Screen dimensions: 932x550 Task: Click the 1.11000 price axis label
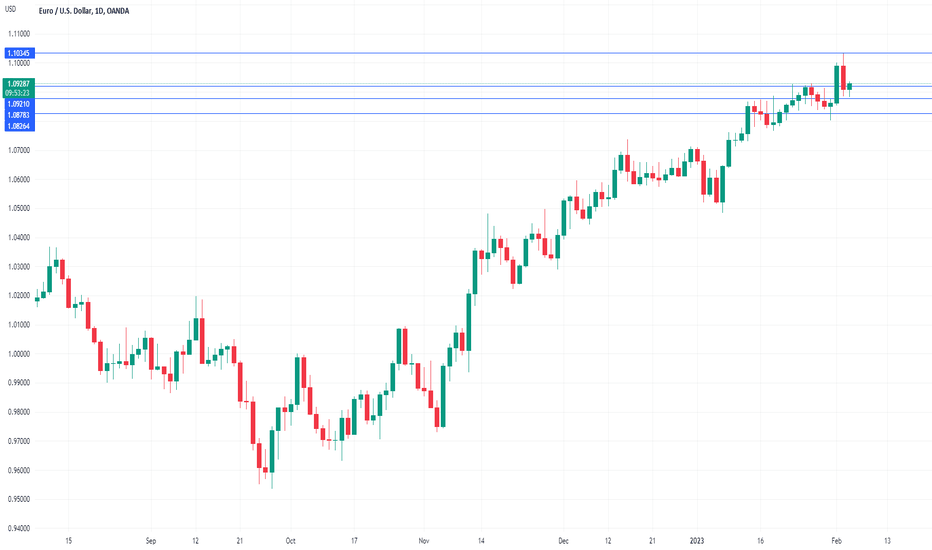(x=19, y=34)
